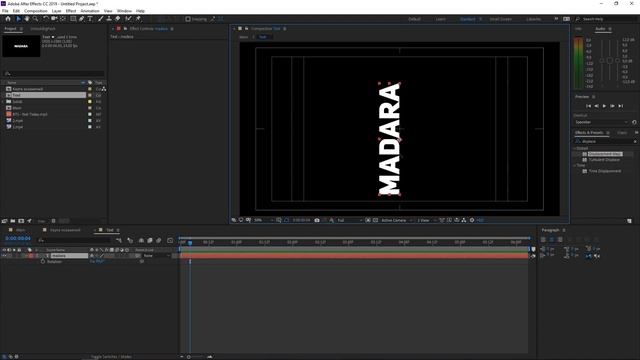Select the Small Screen workspace
The image size is (640, 360).
click(501, 19)
